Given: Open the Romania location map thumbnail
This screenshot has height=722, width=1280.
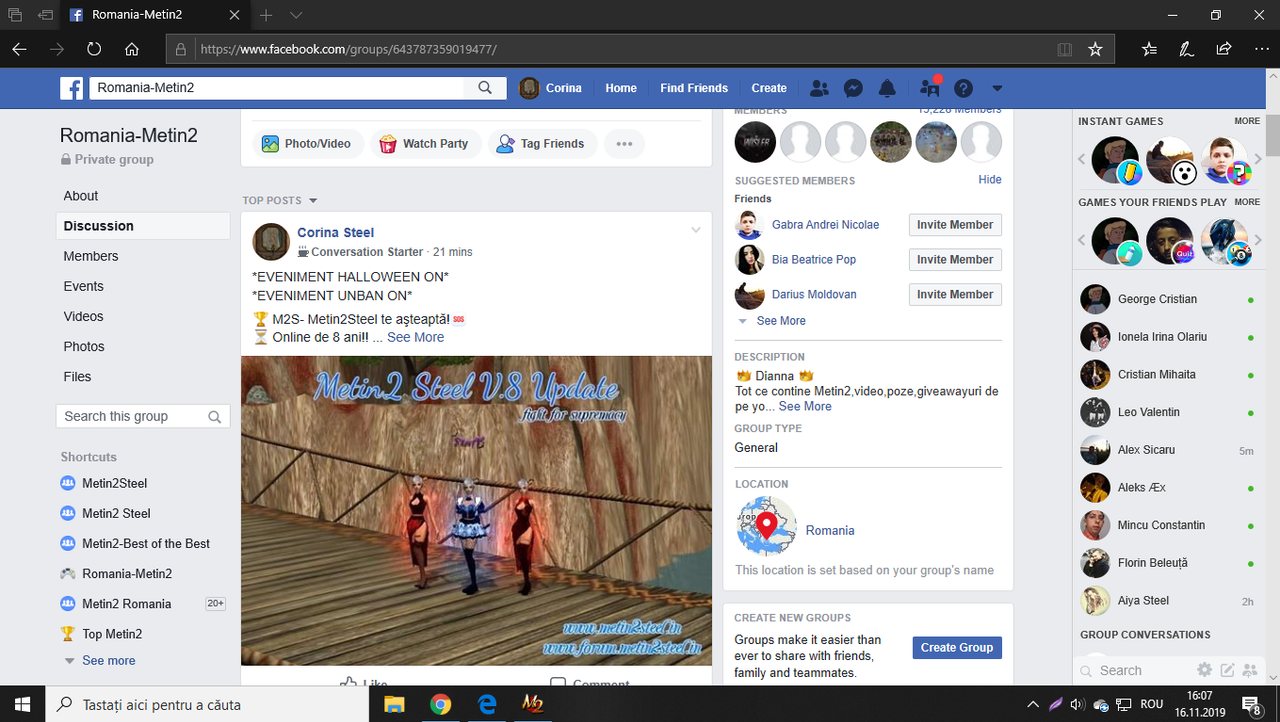Looking at the screenshot, I should tap(766, 526).
